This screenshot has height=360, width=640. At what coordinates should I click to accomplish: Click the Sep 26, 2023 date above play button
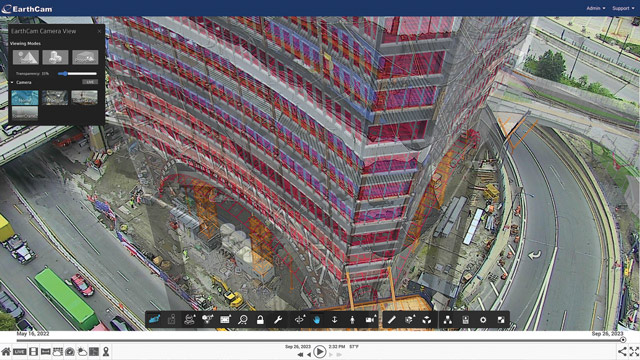[297, 347]
